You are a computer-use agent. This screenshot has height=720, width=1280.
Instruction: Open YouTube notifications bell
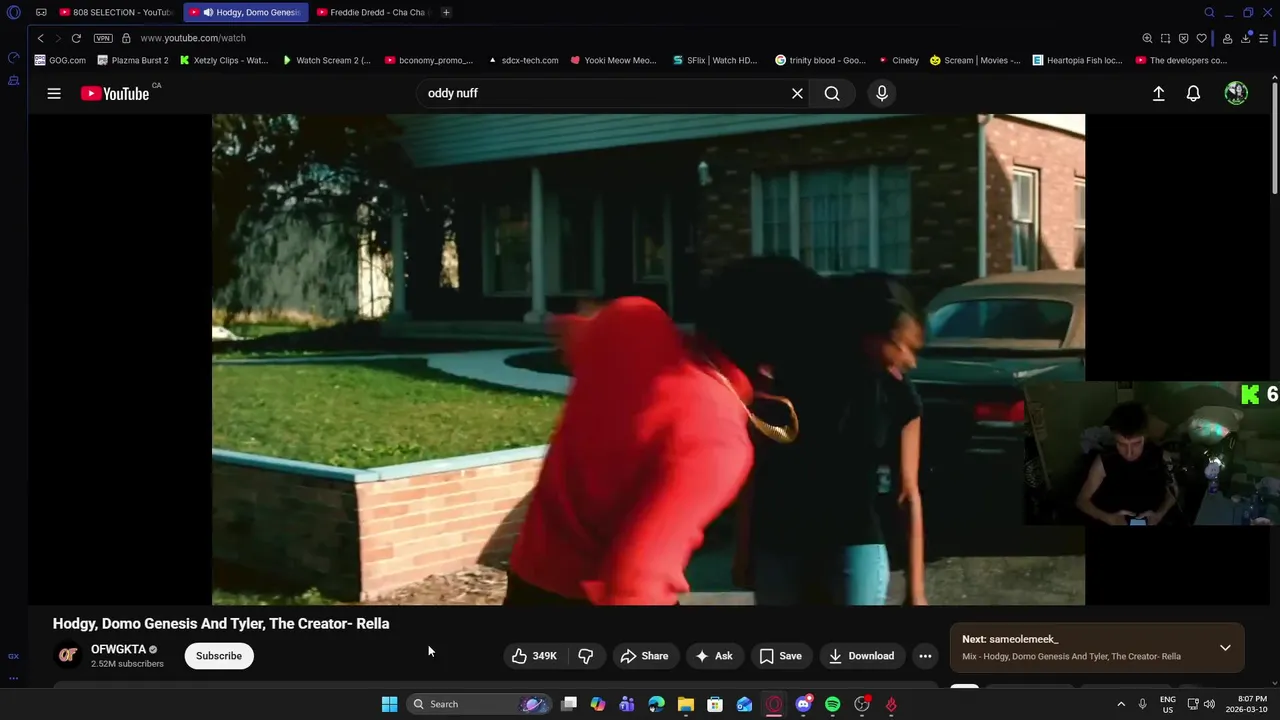1193,93
